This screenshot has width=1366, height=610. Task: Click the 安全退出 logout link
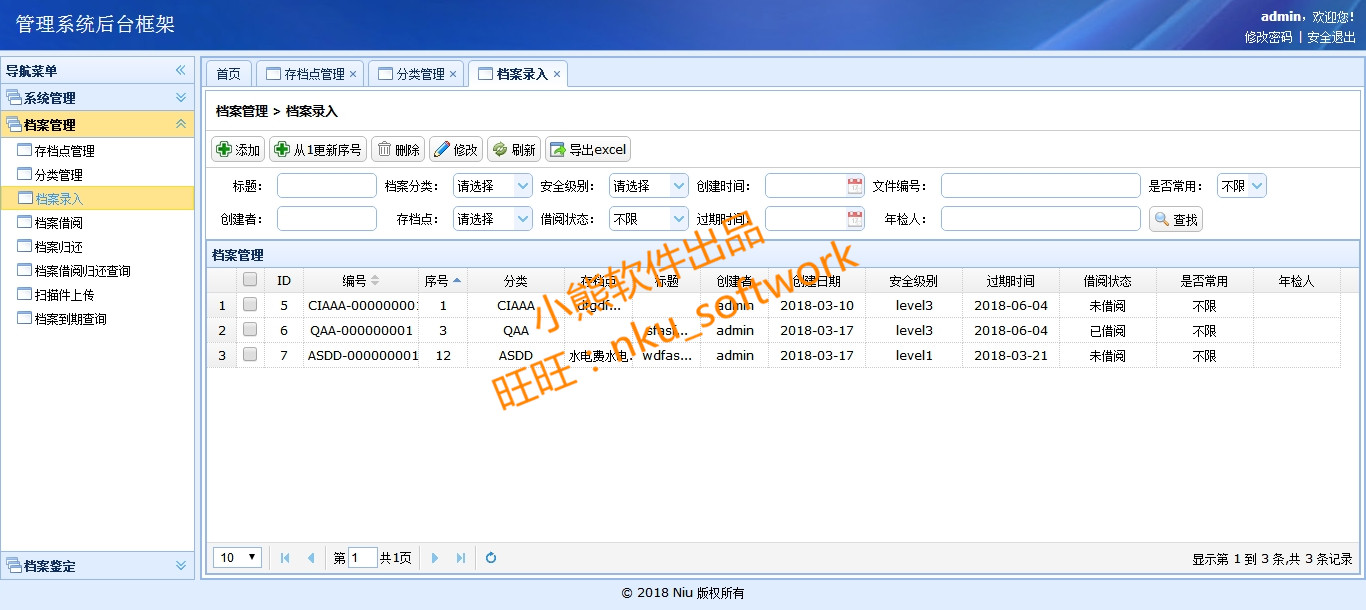1331,37
